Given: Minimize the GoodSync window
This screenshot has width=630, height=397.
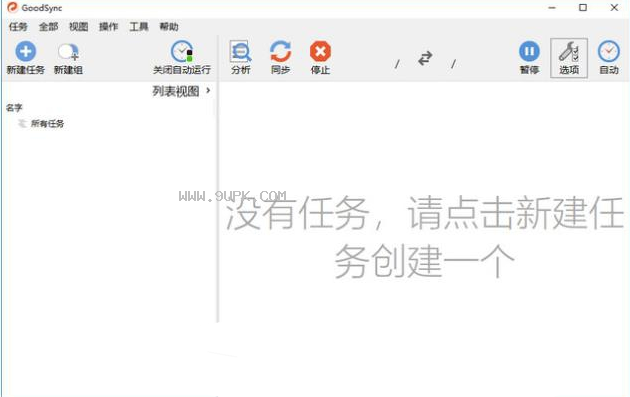Looking at the screenshot, I should point(552,8).
